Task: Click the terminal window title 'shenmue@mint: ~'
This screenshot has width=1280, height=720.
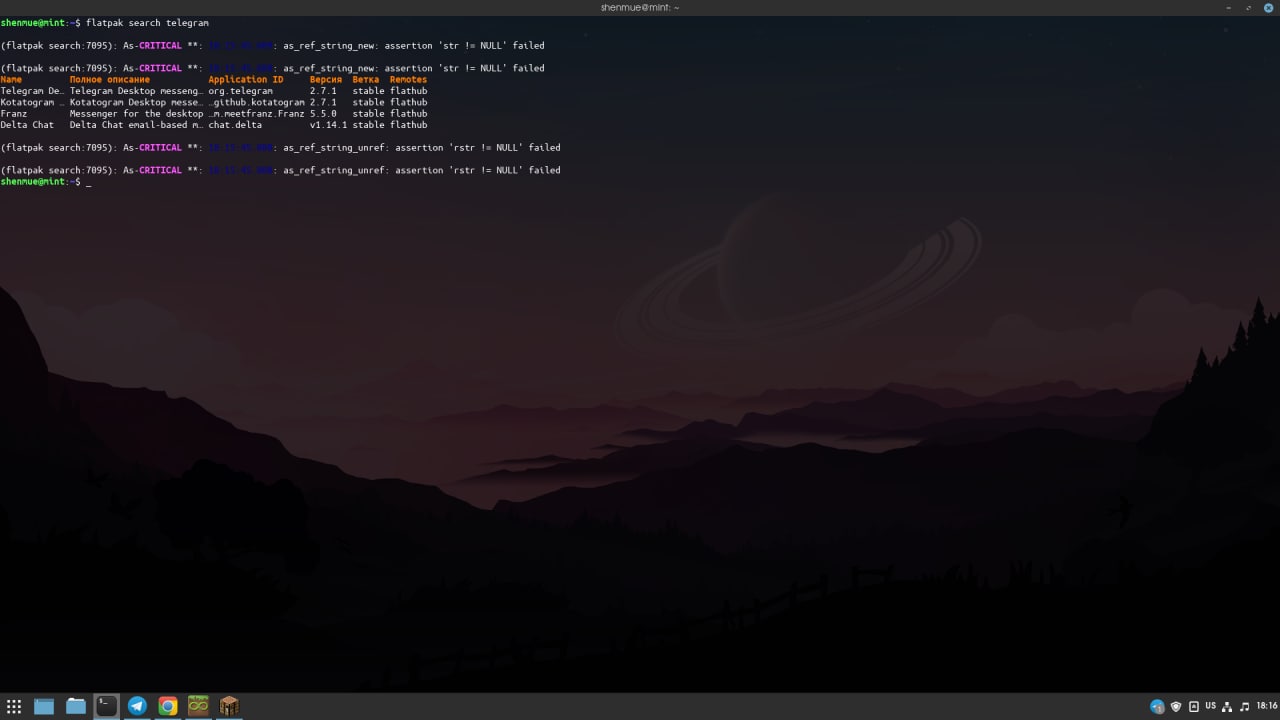Action: 640,7
